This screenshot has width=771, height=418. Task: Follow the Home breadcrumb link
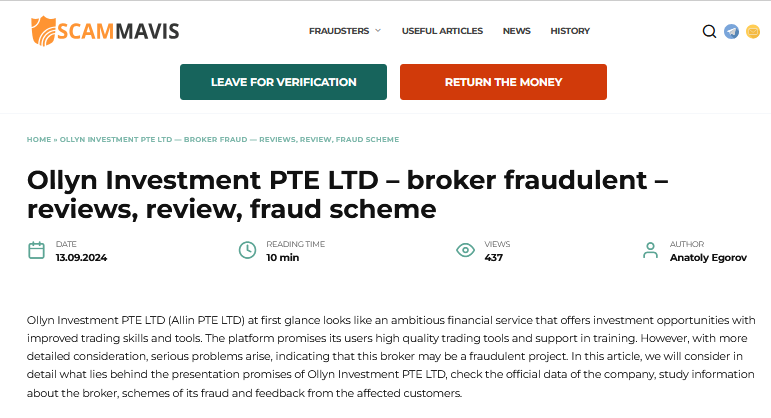(x=39, y=139)
